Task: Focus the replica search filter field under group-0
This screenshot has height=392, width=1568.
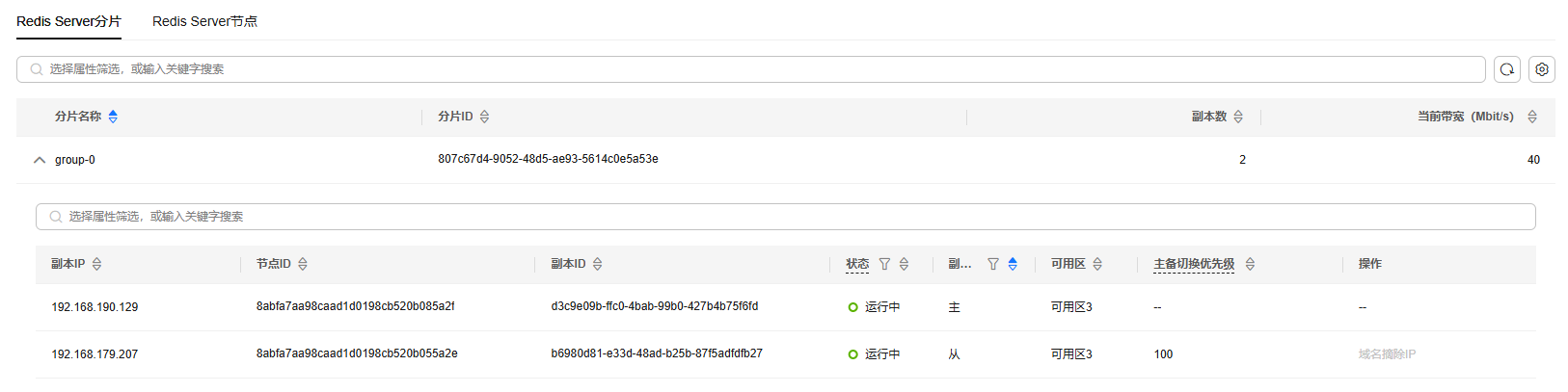Action: pos(786,217)
